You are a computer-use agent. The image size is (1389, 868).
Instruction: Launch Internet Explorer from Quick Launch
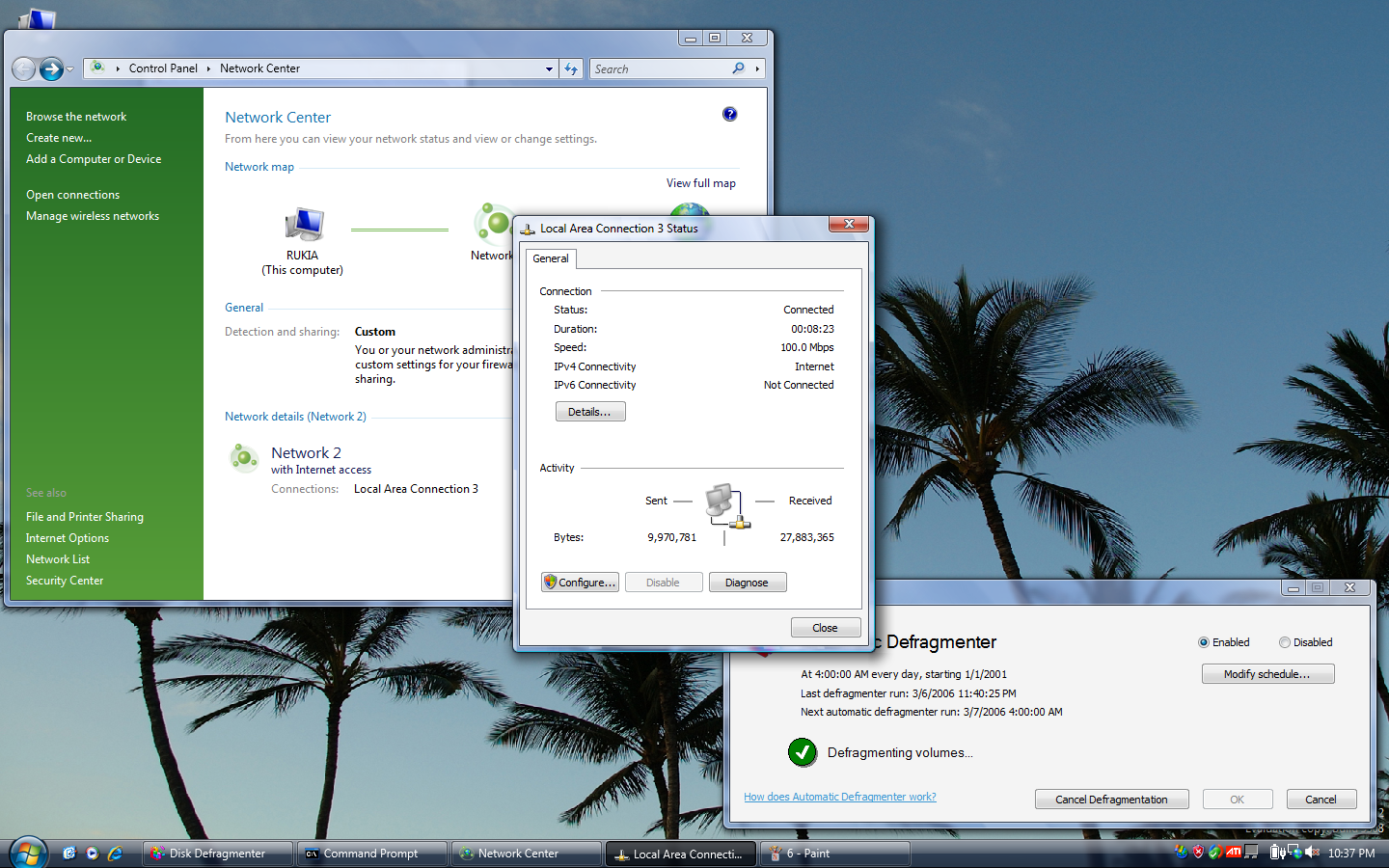click(x=115, y=853)
